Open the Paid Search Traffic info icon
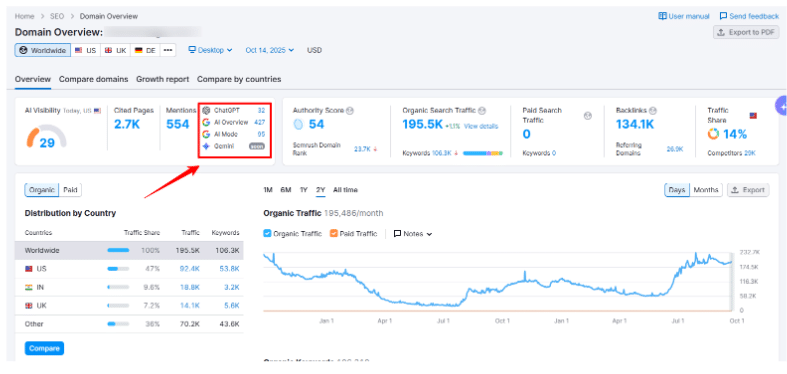Viewport: 787px width, 374px height. click(x=588, y=116)
